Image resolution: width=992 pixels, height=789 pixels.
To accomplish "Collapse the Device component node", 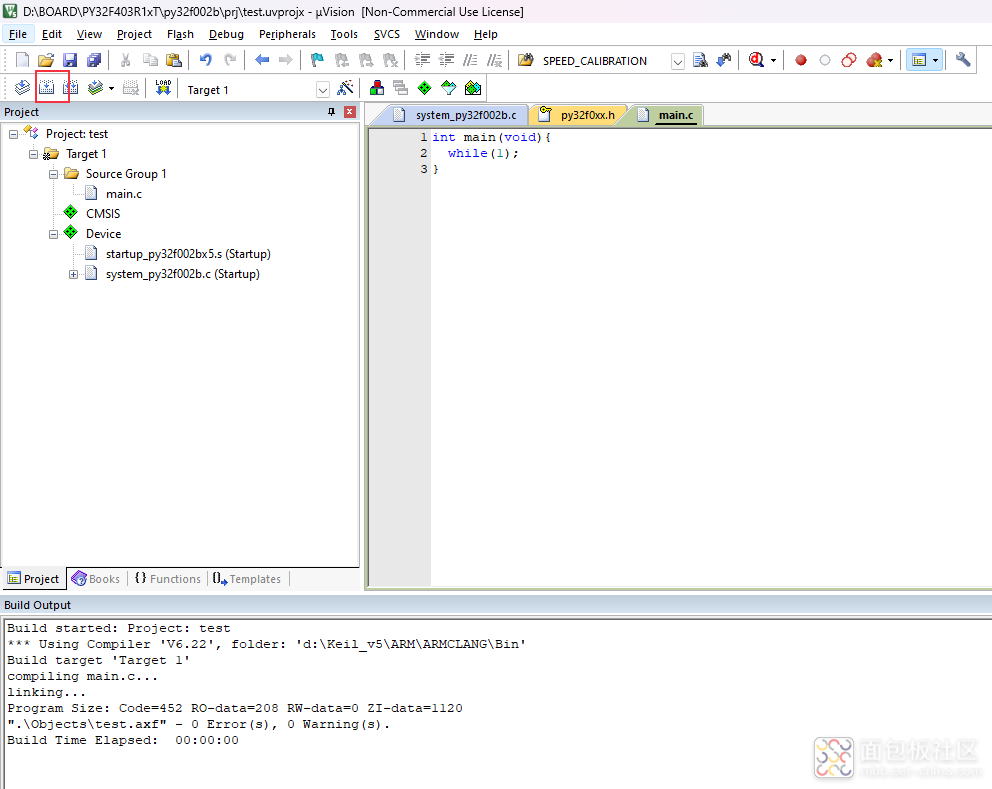I will [54, 234].
